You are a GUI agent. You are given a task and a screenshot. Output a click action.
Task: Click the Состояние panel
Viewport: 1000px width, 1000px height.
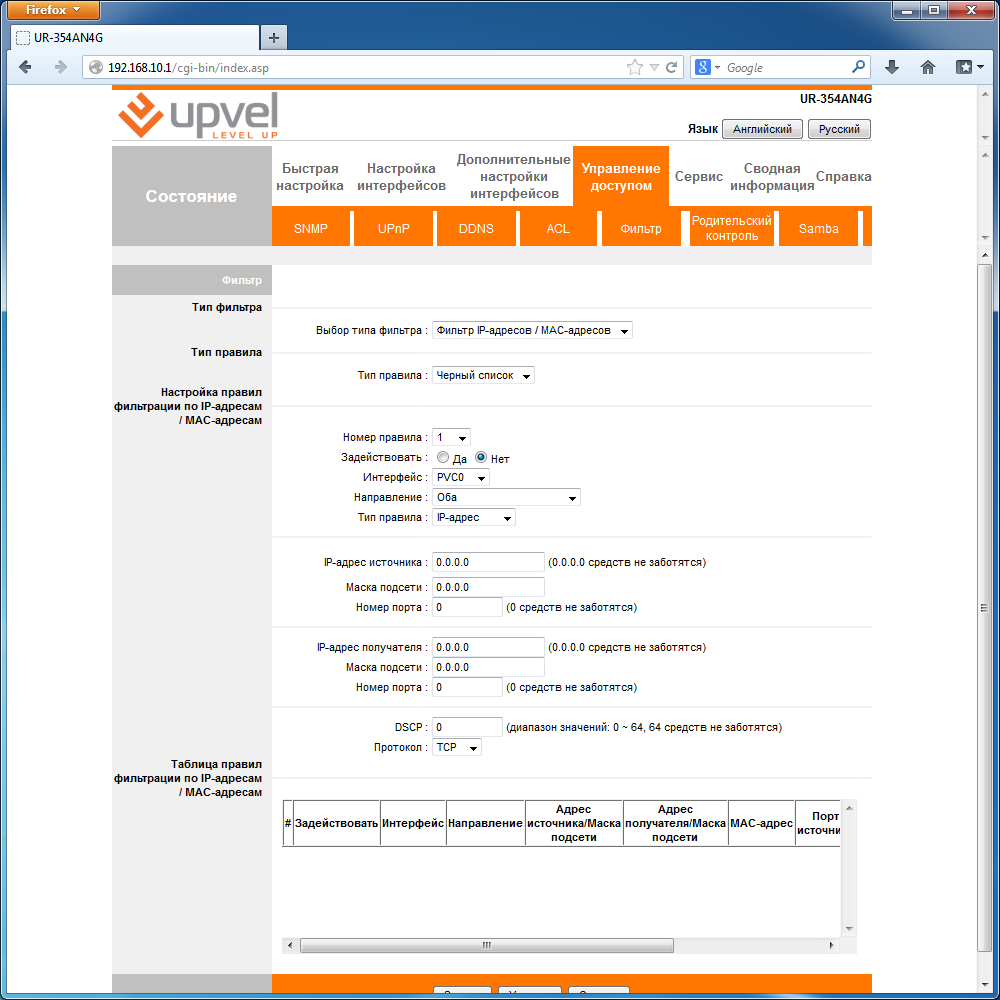(191, 196)
